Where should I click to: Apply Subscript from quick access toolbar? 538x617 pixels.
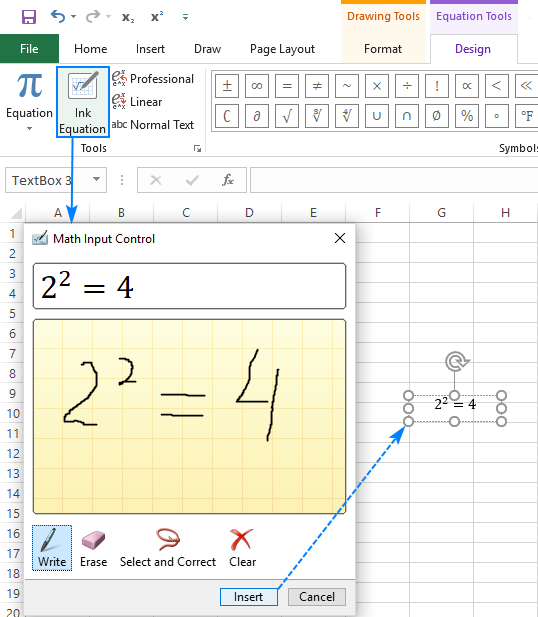coord(128,17)
